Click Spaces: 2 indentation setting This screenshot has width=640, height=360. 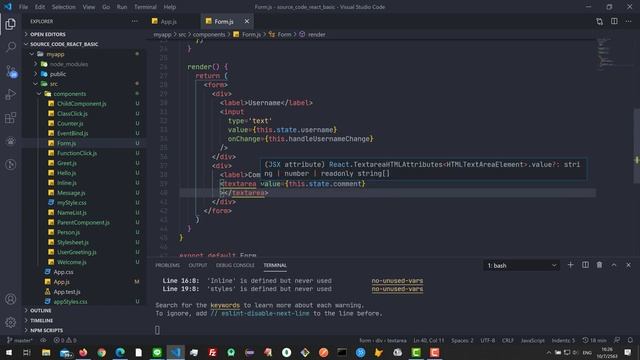[x=462, y=340]
